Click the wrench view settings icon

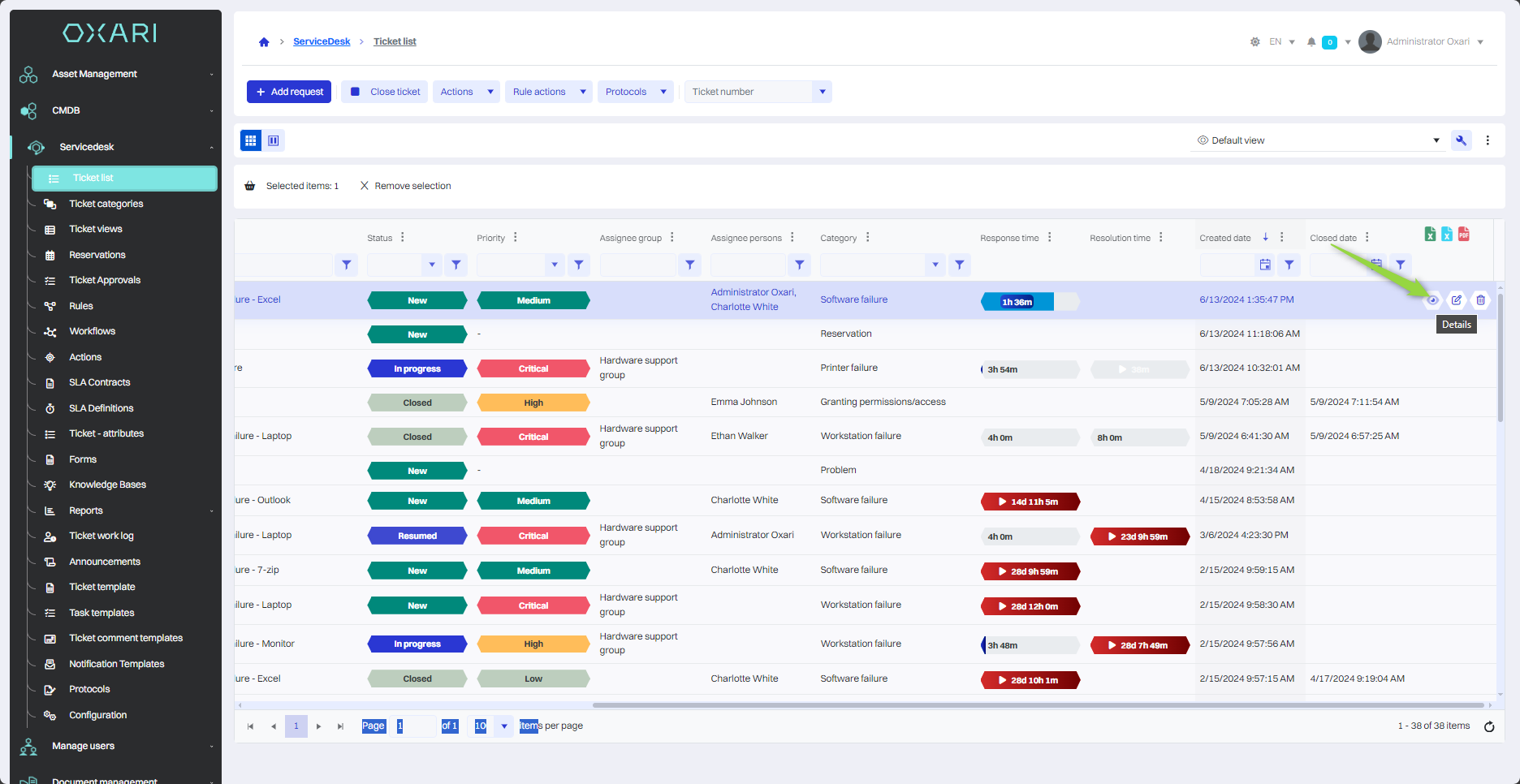tap(1462, 140)
